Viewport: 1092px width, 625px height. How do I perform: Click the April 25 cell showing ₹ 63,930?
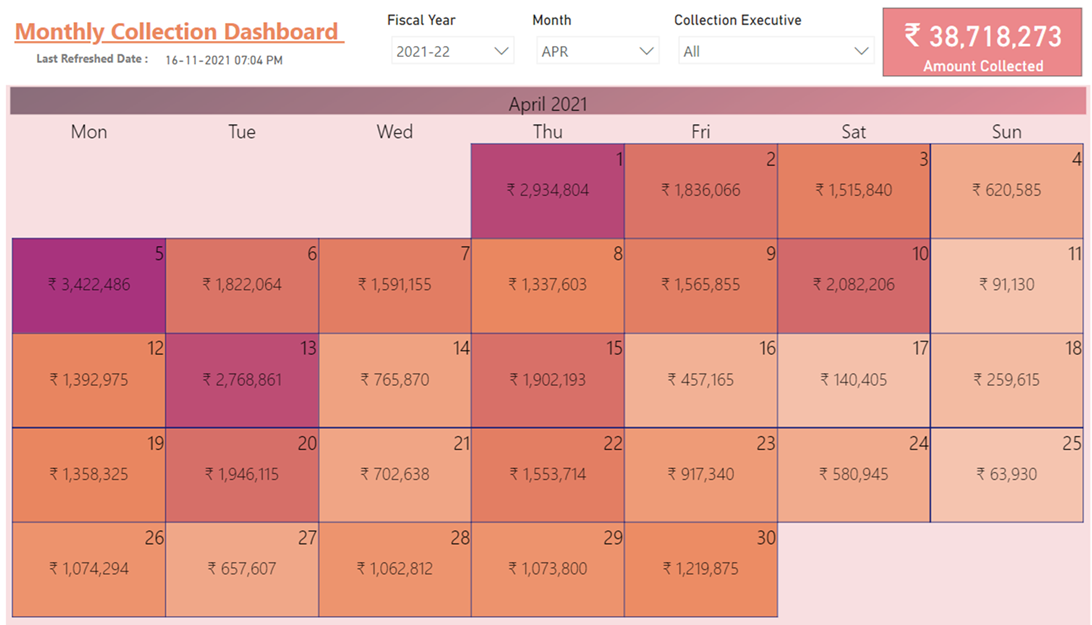(x=1006, y=475)
